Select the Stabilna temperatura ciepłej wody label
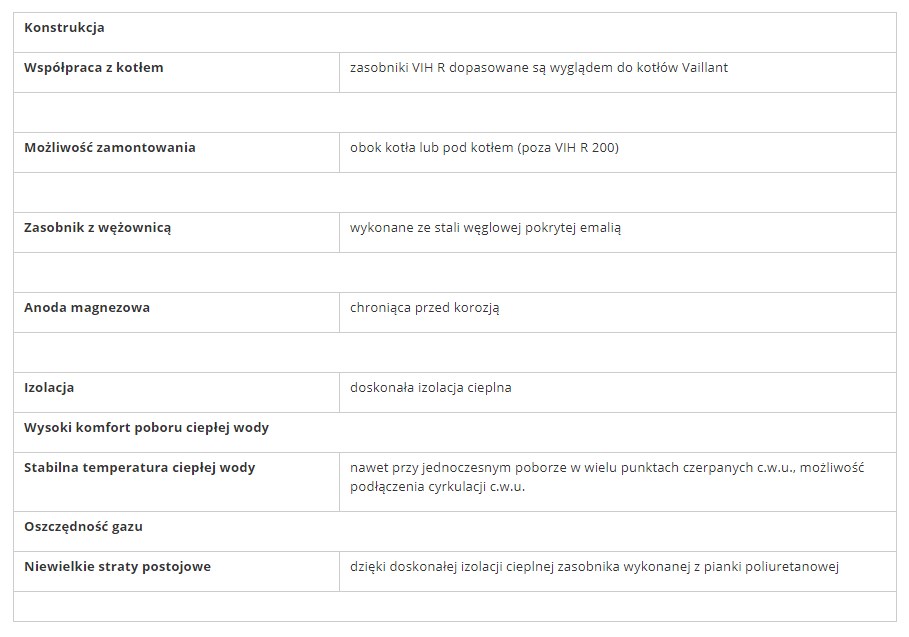 [139, 468]
